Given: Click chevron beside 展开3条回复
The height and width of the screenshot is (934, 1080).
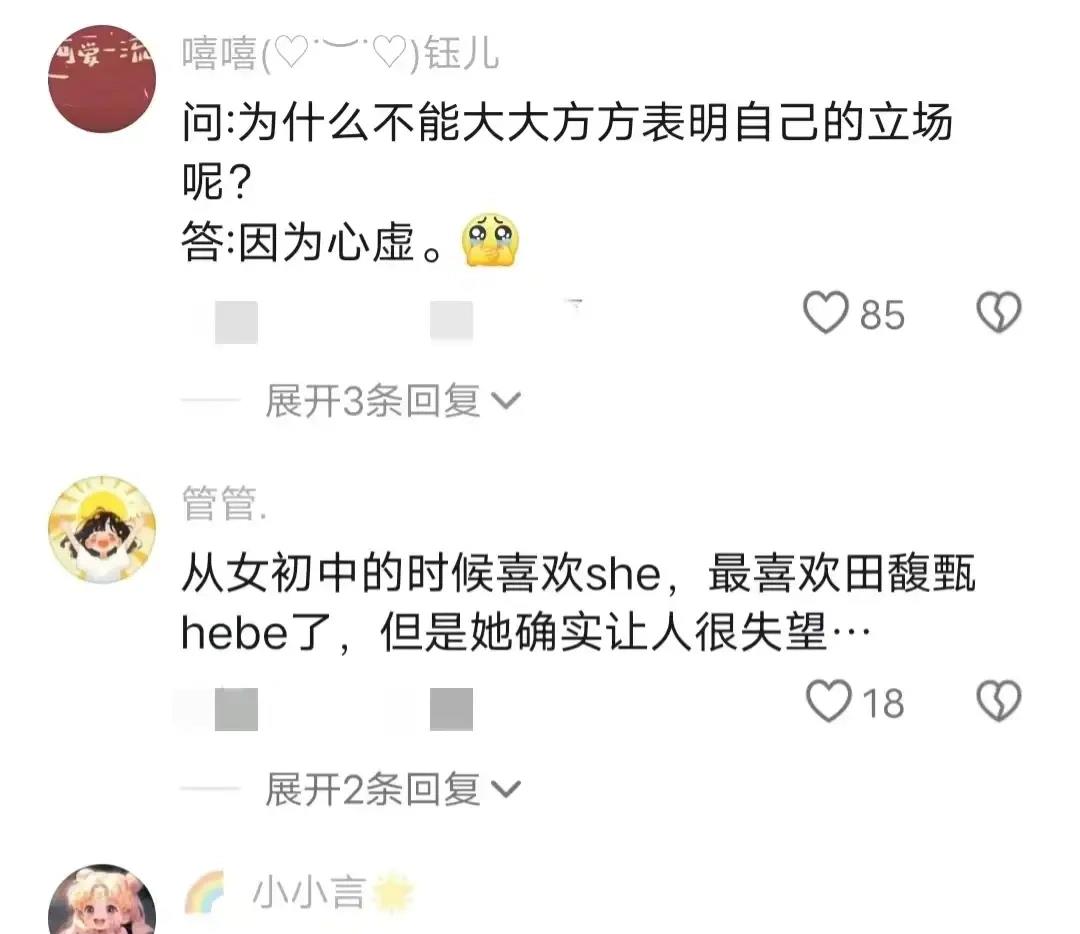Looking at the screenshot, I should 506,401.
